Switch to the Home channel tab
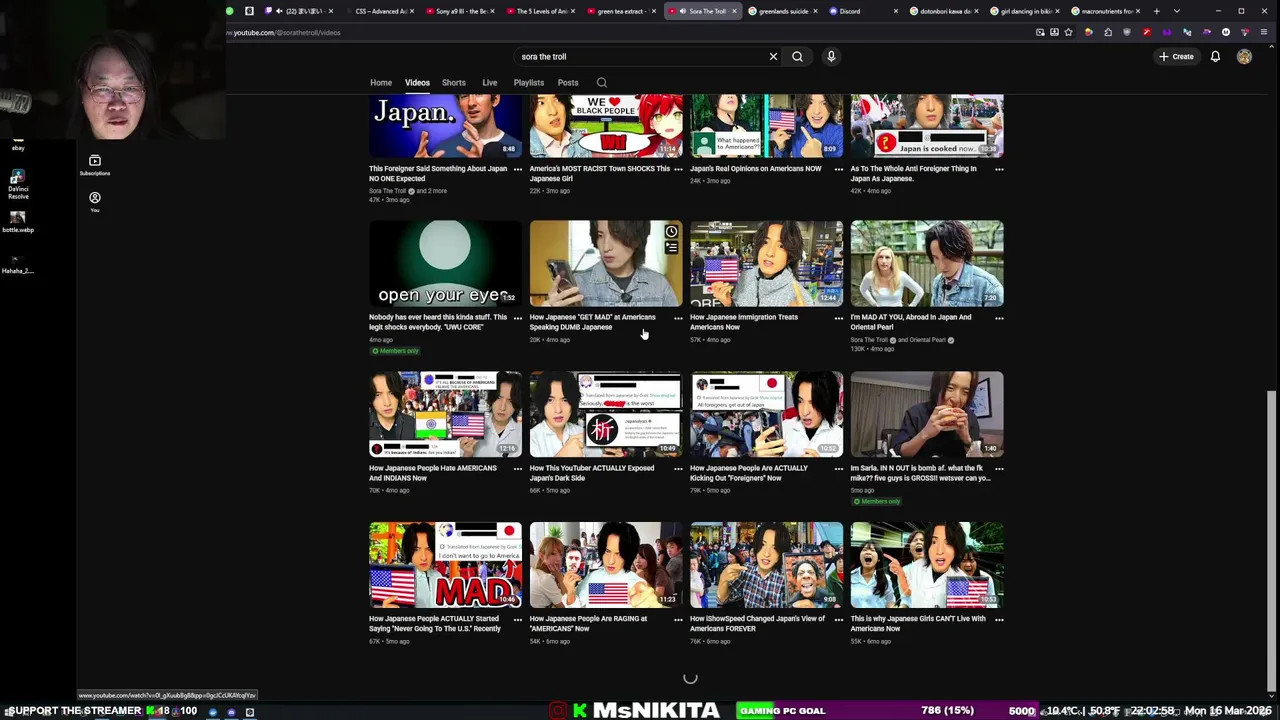This screenshot has height=720, width=1280. tap(381, 83)
